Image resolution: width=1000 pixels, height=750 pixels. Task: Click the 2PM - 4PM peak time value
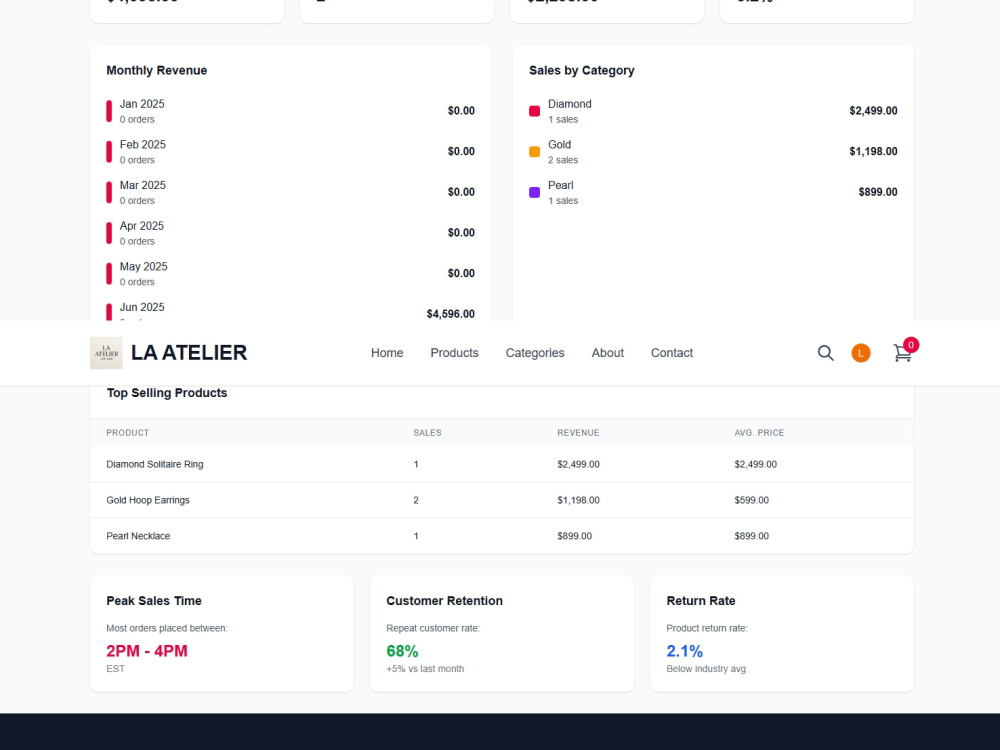coord(147,651)
